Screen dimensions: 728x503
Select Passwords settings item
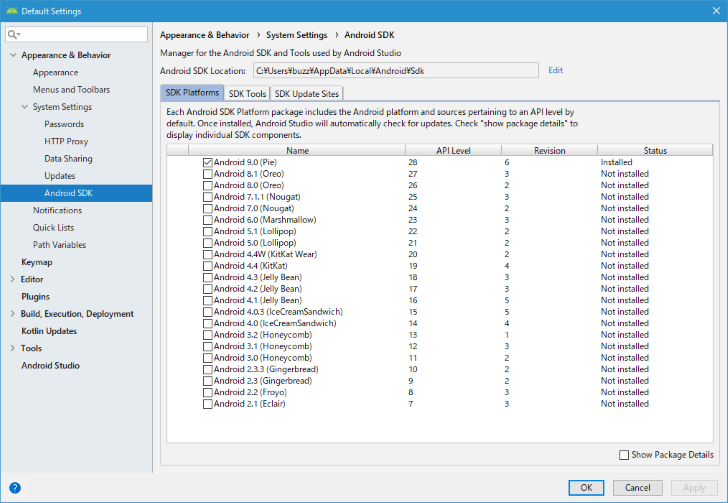(64, 124)
